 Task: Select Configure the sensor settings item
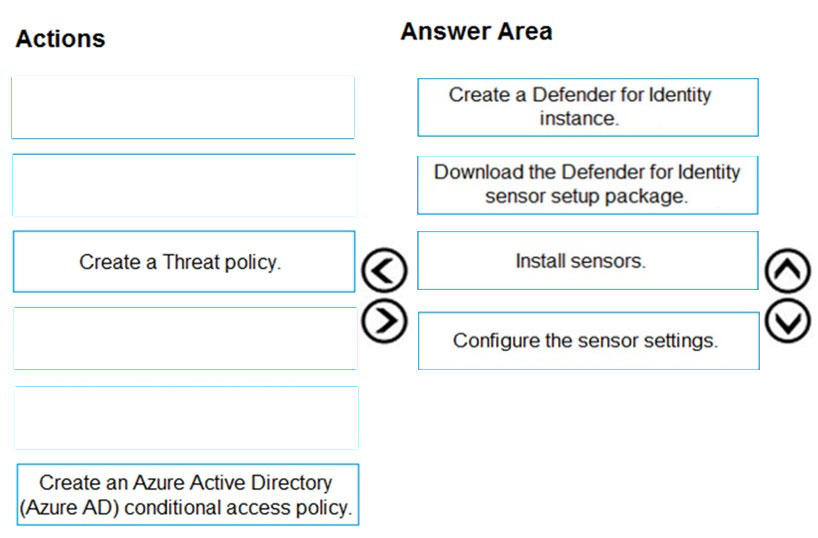click(x=588, y=341)
